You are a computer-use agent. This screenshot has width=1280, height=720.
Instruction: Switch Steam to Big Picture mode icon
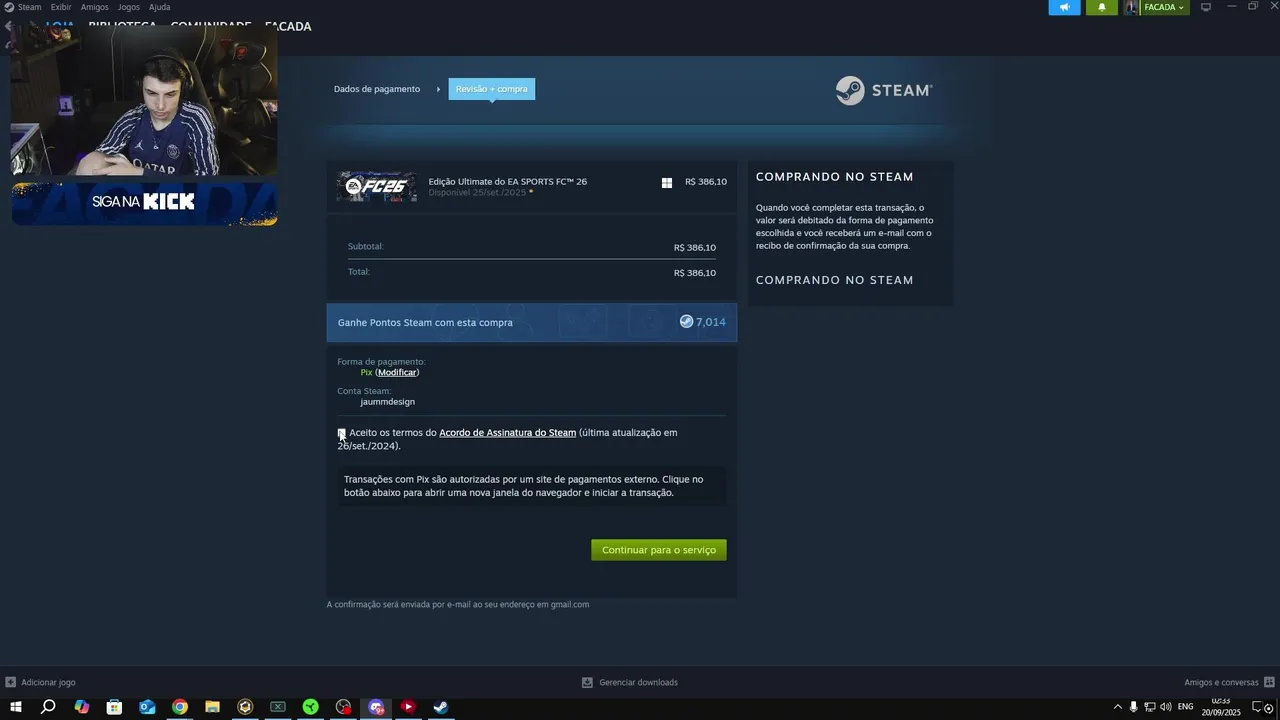1206,7
